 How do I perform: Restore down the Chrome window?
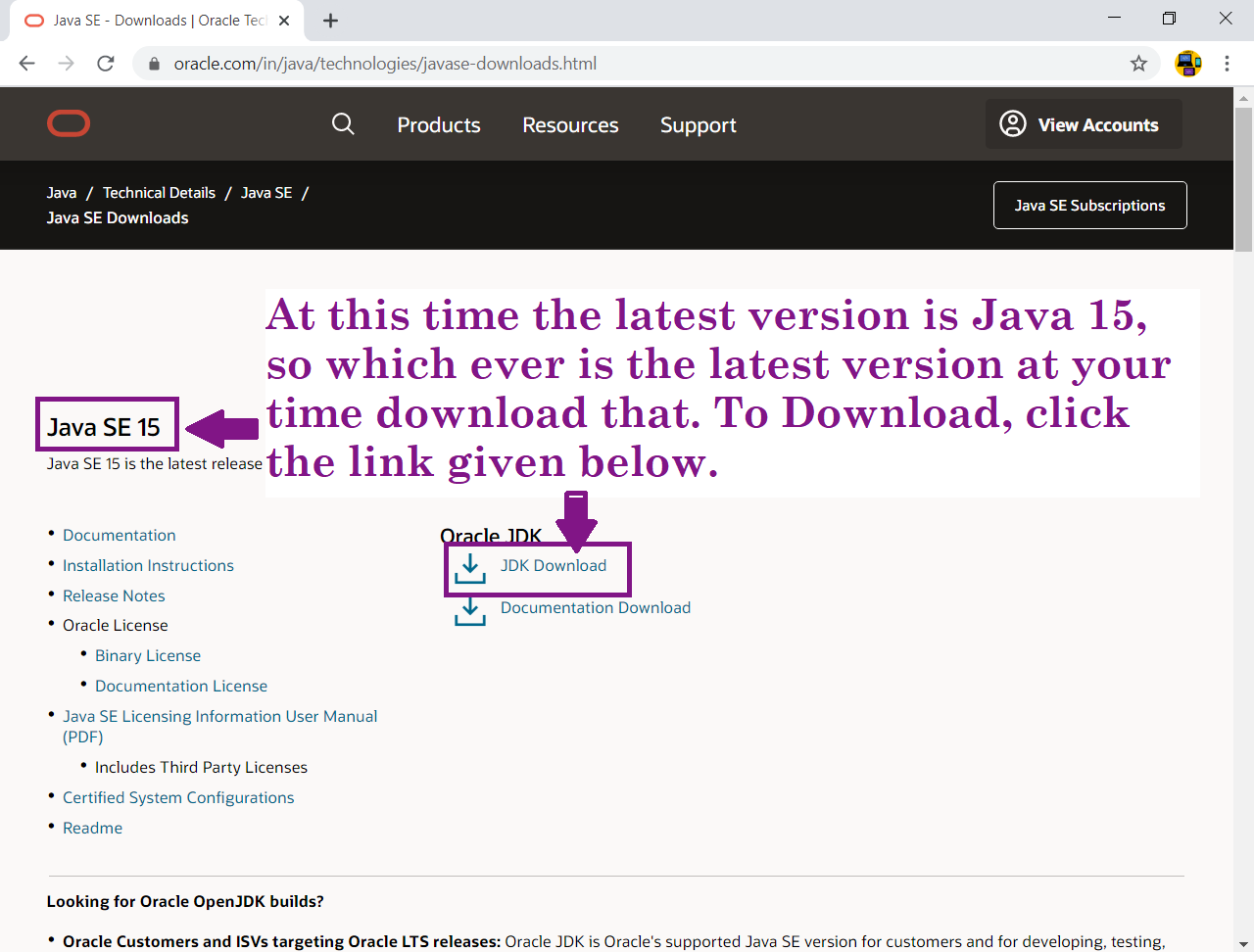coord(1169,19)
